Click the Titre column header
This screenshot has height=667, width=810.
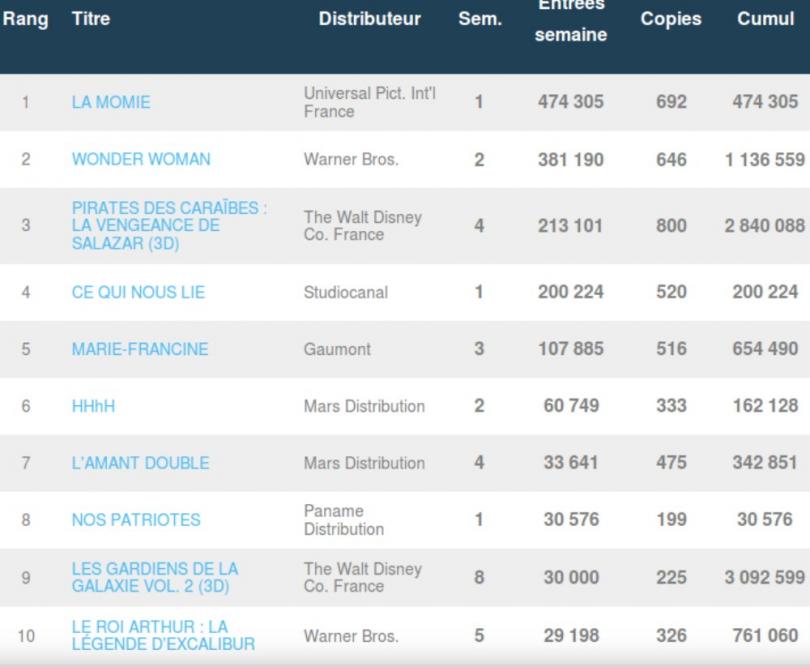click(91, 19)
